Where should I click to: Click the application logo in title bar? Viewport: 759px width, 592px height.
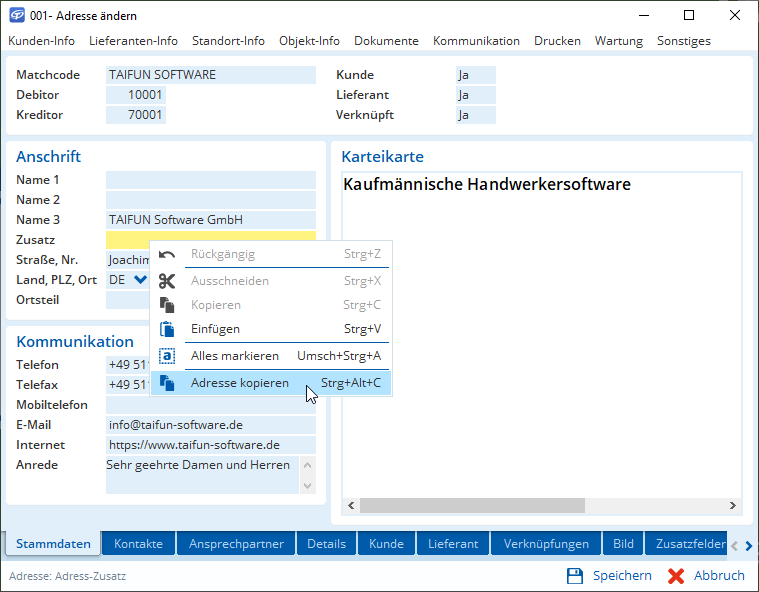(15, 15)
